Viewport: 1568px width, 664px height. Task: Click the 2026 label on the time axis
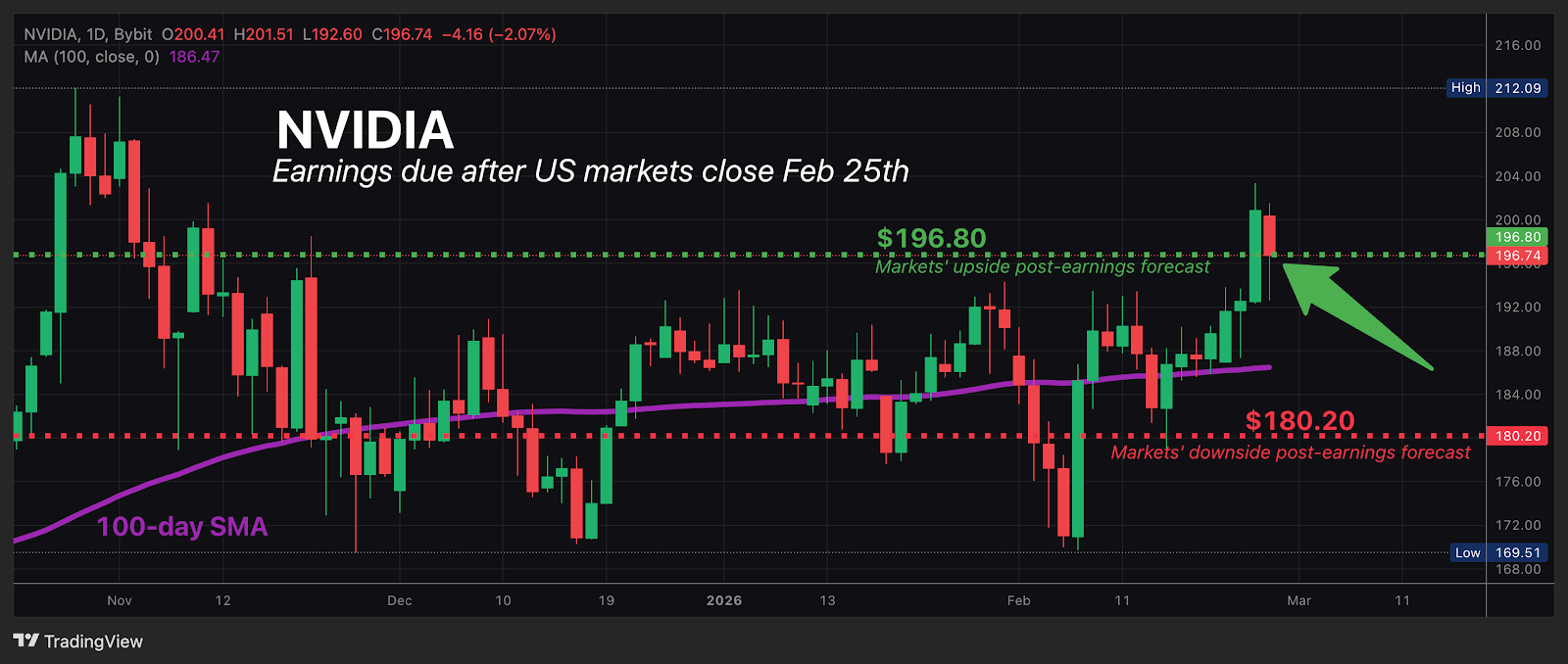coord(724,600)
